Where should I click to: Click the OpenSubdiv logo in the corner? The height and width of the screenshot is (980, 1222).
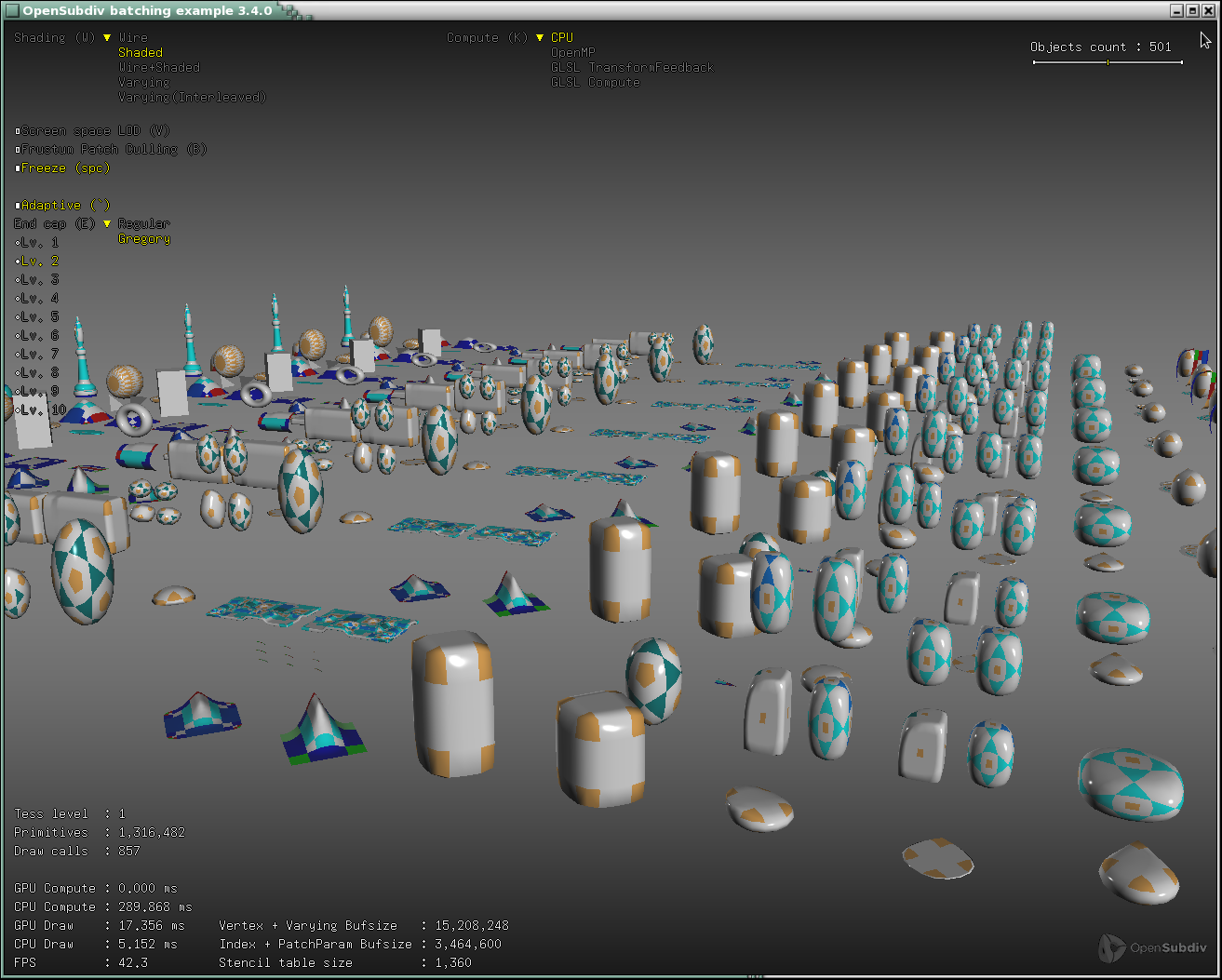click(x=1152, y=947)
